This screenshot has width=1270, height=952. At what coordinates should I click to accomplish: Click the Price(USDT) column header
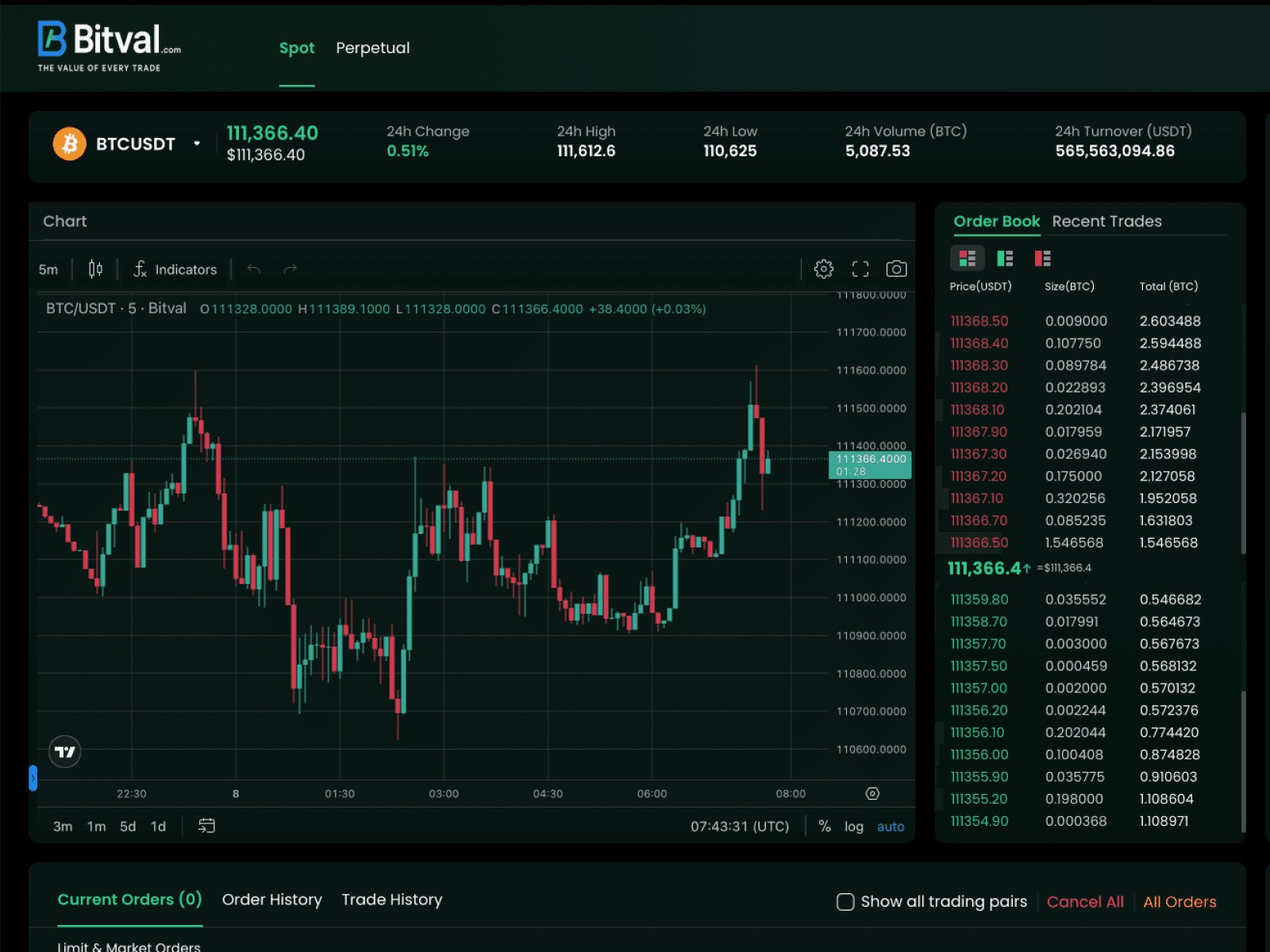[x=980, y=286]
